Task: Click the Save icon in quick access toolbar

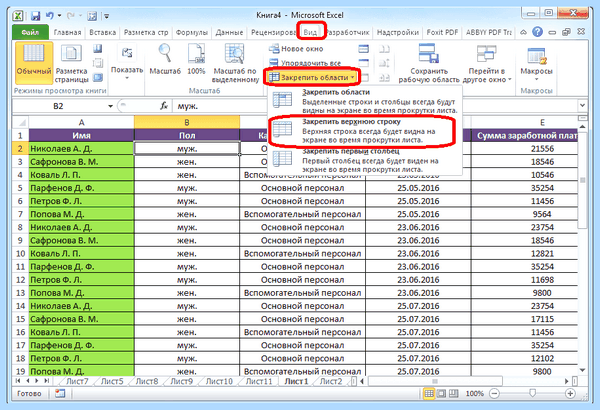Action: point(36,16)
